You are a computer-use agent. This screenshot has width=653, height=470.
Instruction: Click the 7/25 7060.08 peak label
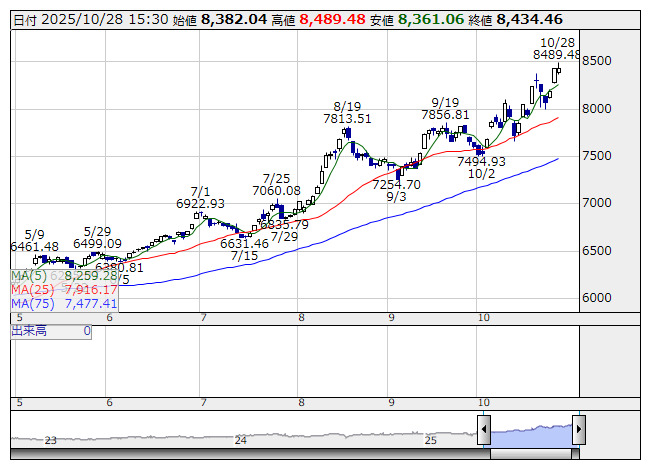(x=276, y=184)
